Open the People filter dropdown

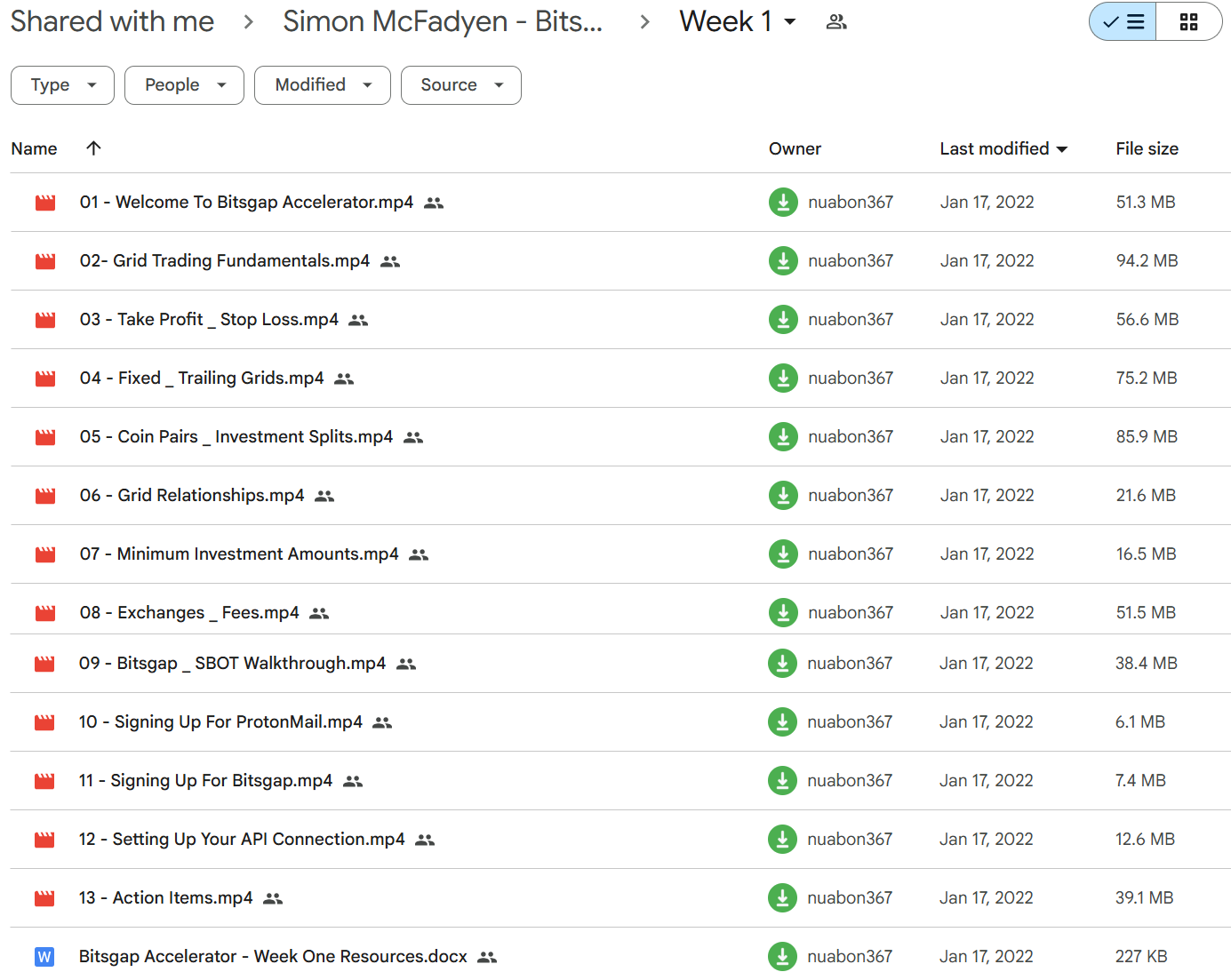(x=184, y=85)
